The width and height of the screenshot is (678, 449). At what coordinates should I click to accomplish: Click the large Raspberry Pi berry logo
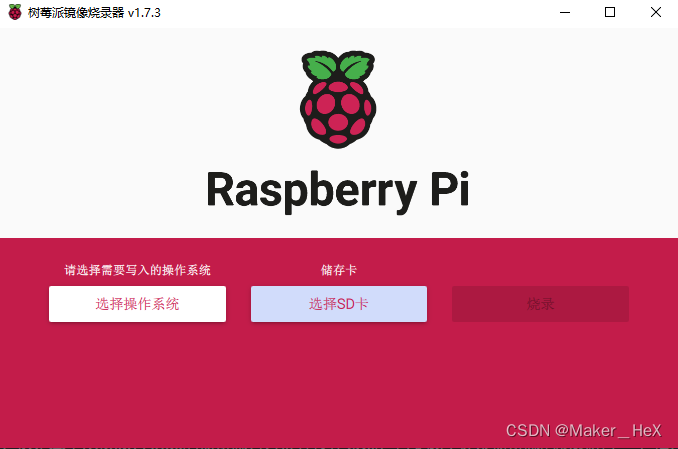338,99
